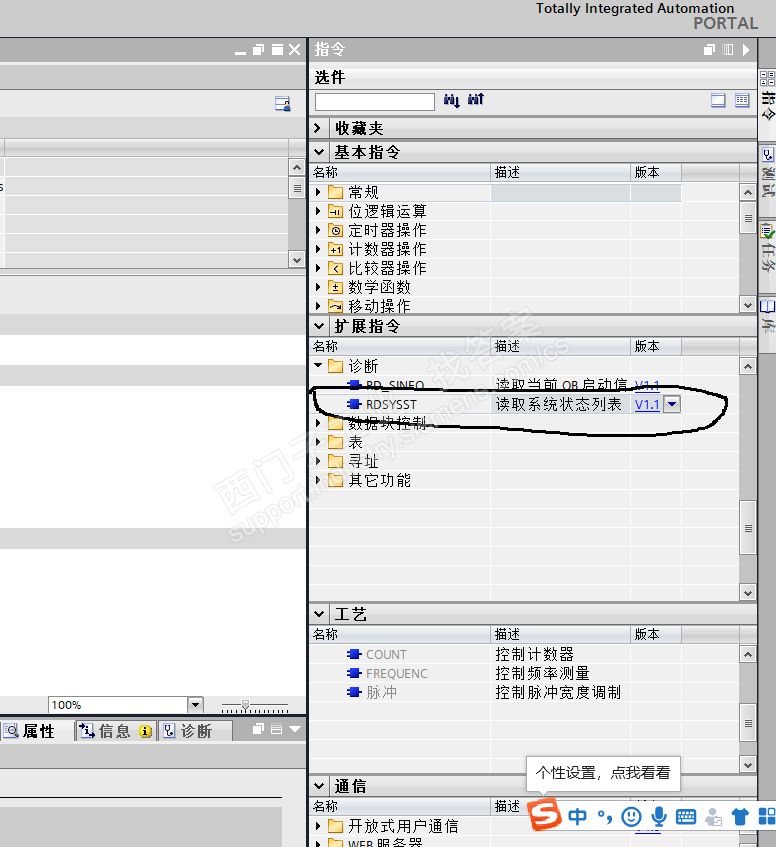Viewport: 776px width, 847px height.
Task: Click the Sogou input method S logo
Action: [x=544, y=815]
